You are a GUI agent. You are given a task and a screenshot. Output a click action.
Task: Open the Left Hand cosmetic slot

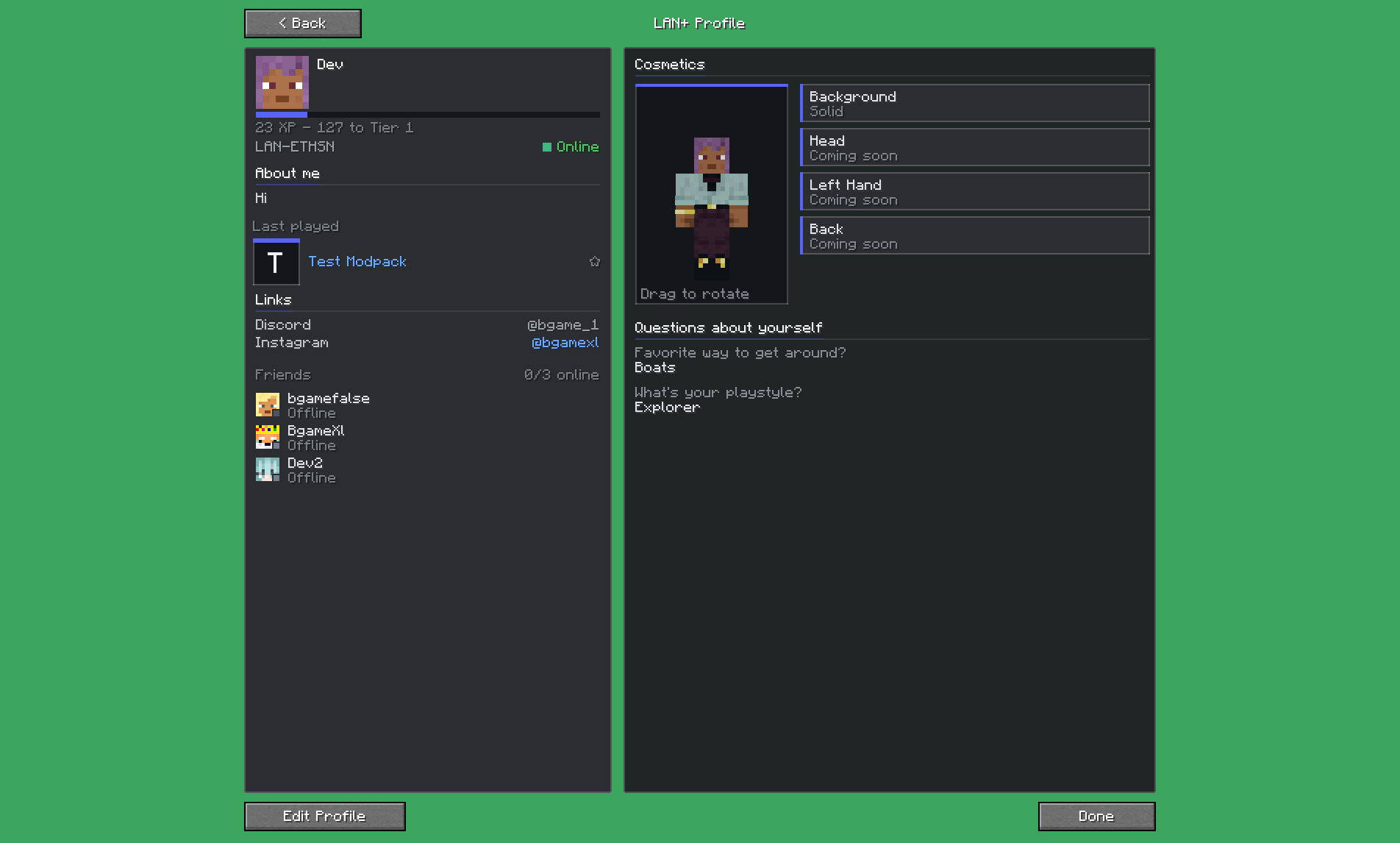pyautogui.click(x=975, y=191)
